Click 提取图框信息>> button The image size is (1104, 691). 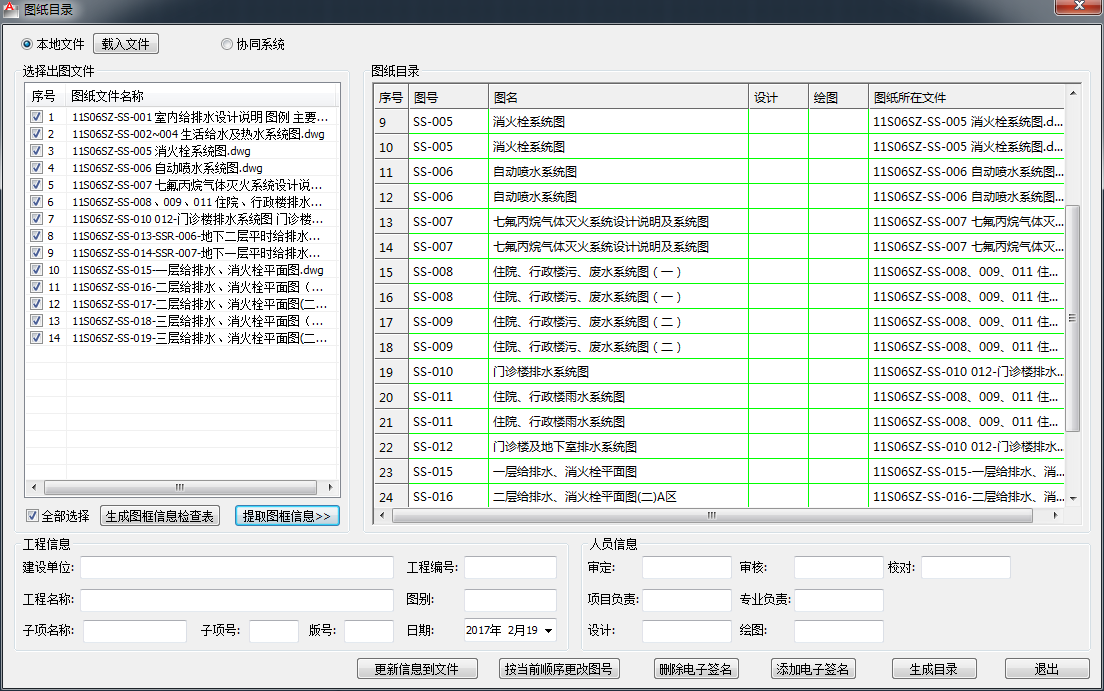(288, 516)
